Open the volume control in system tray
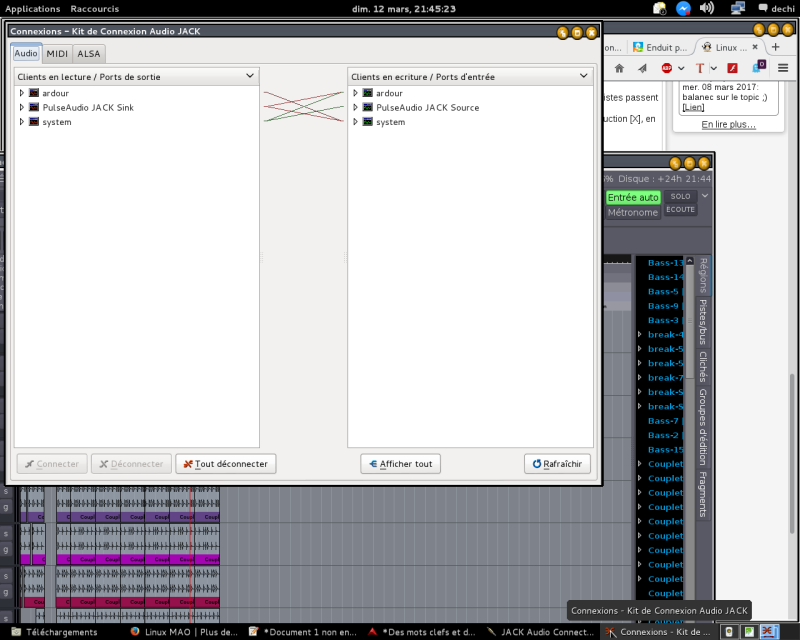The width and height of the screenshot is (800, 640). pyautogui.click(x=707, y=8)
